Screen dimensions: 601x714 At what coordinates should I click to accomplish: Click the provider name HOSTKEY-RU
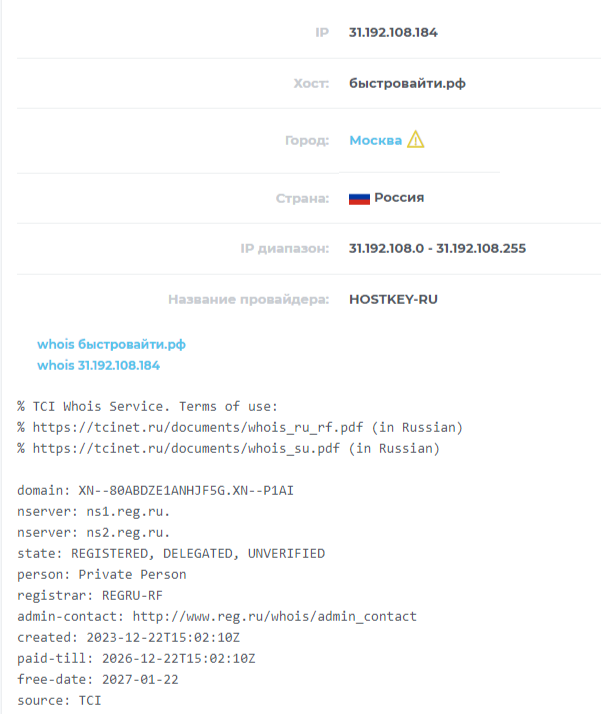(393, 299)
